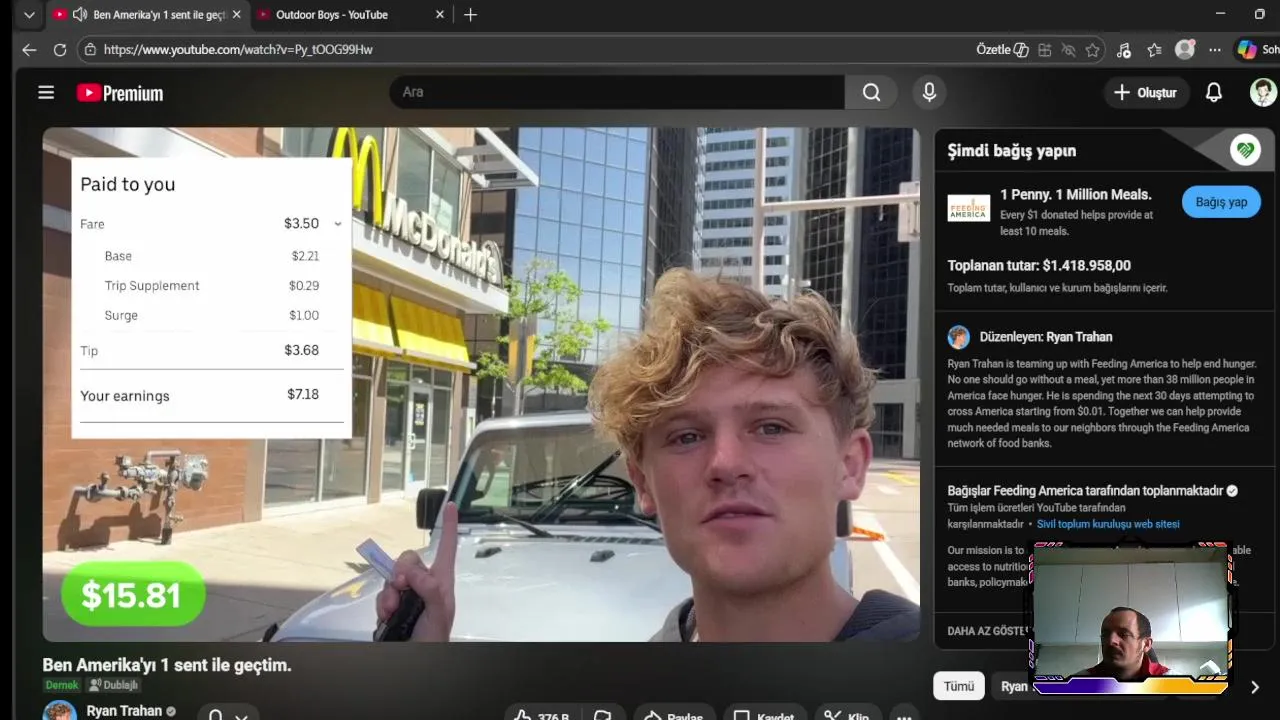Click the green heart donation badge icon
The image size is (1280, 720).
pos(1245,150)
